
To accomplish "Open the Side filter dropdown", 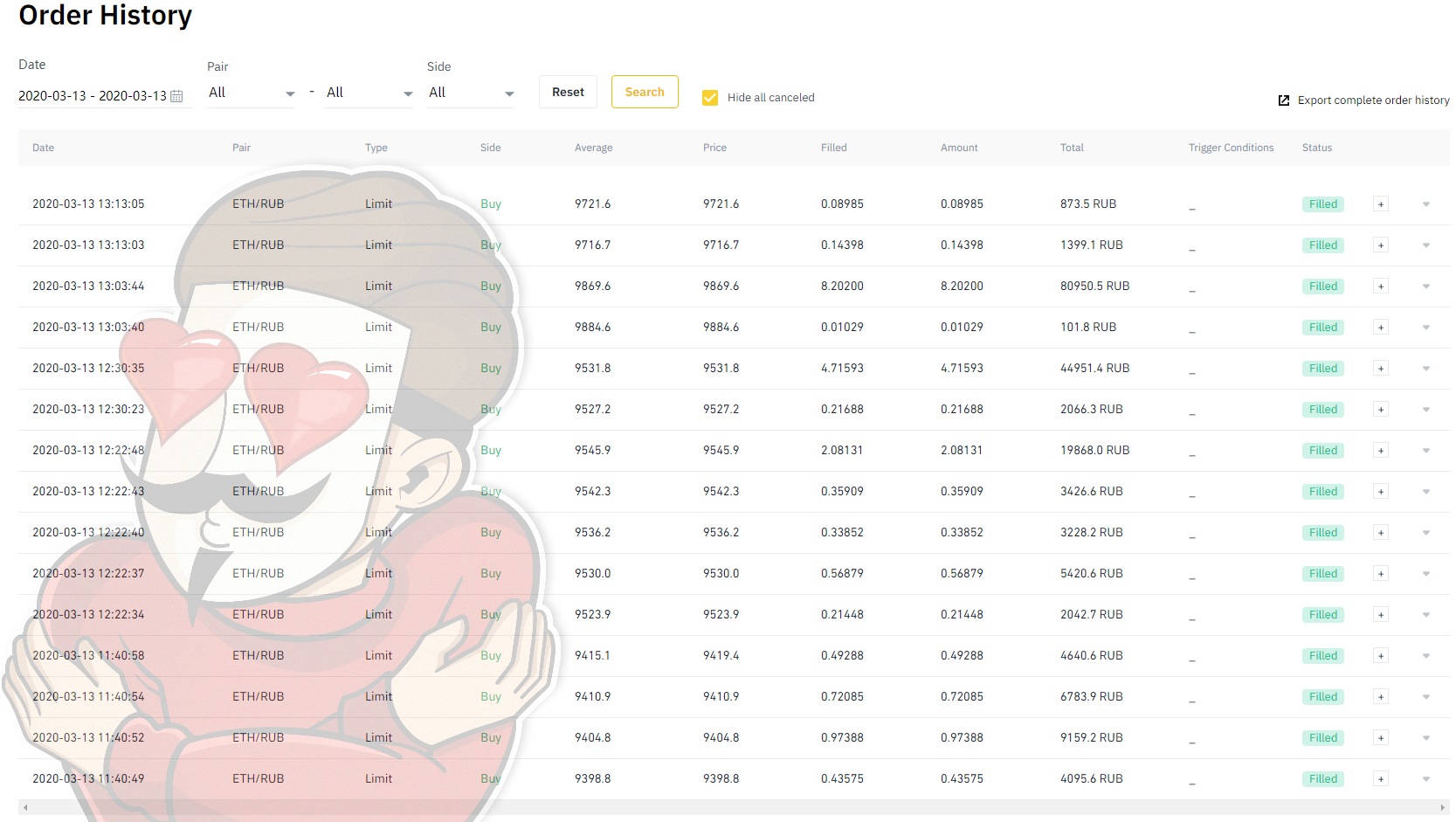I will 472,93.
